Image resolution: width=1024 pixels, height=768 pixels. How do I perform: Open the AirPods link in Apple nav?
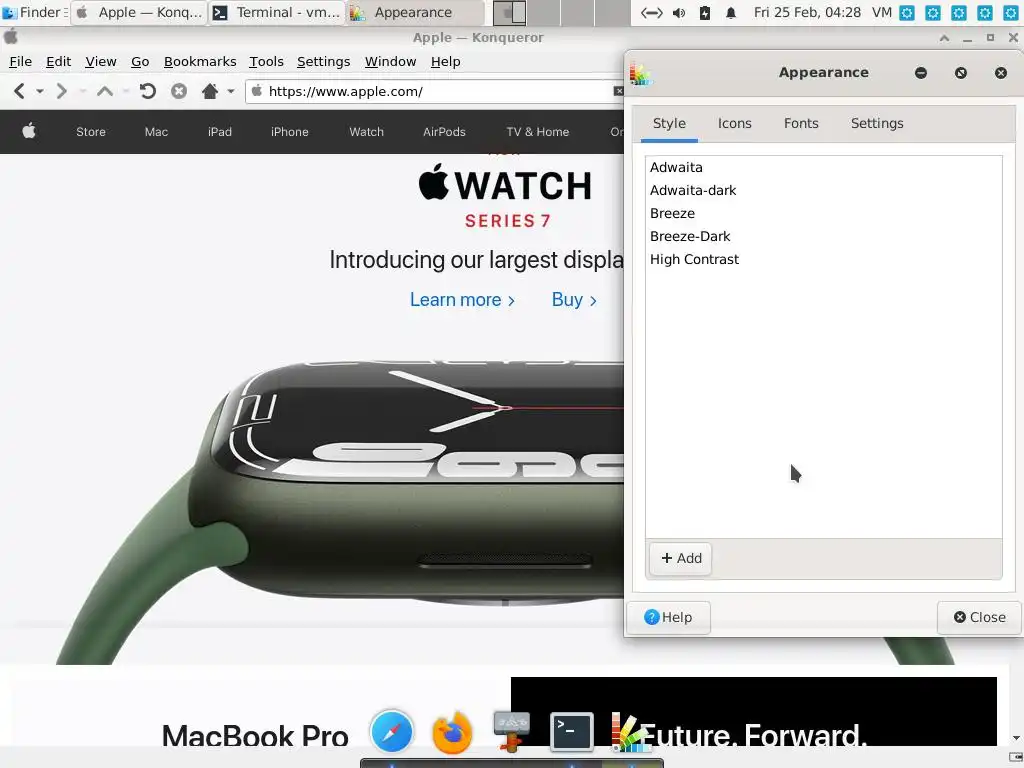tap(444, 132)
